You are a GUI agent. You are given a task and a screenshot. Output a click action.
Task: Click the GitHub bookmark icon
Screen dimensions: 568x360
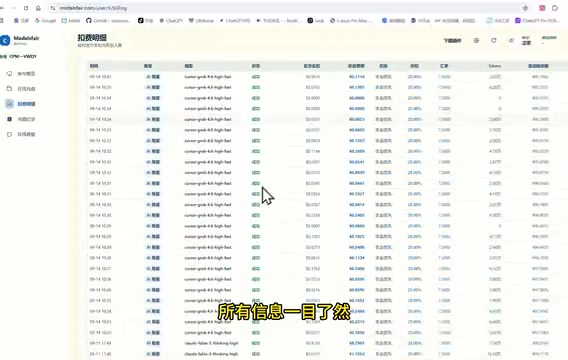[x=89, y=21]
